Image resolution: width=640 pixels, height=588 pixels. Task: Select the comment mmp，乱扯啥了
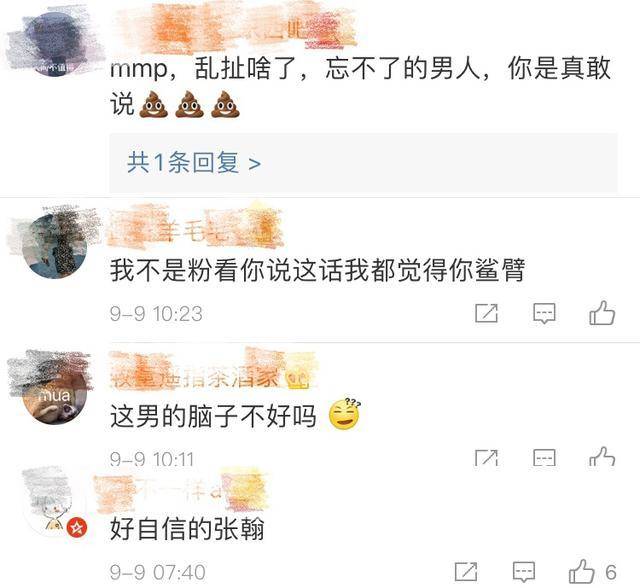click(360, 85)
